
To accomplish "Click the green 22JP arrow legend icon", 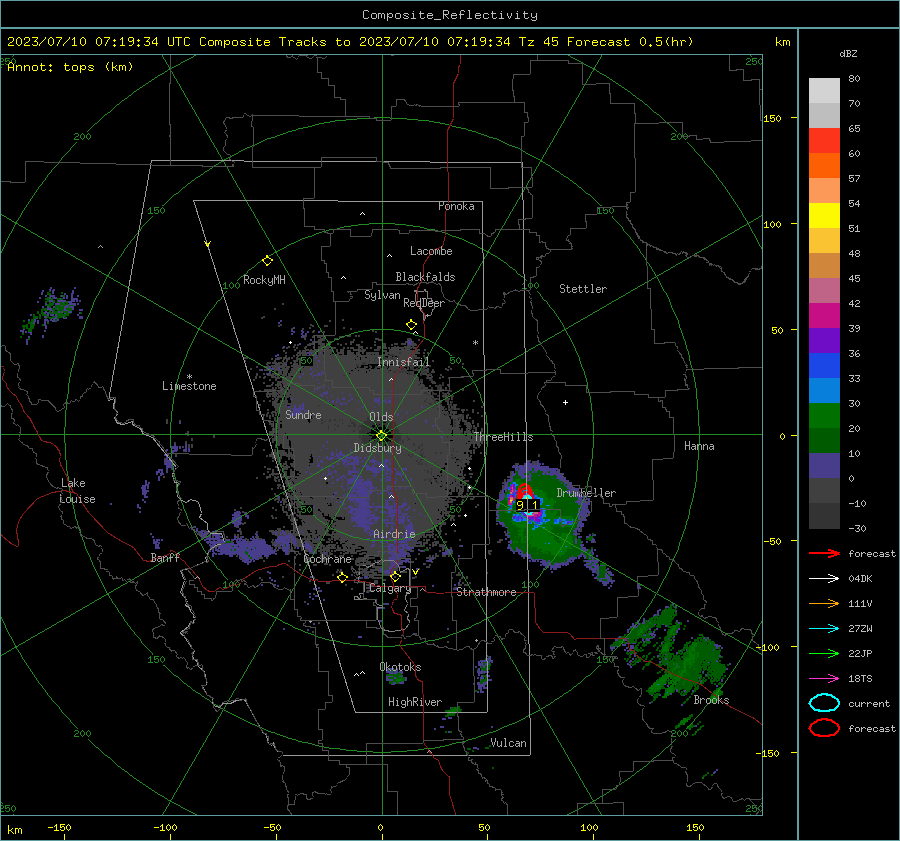I will [824, 653].
